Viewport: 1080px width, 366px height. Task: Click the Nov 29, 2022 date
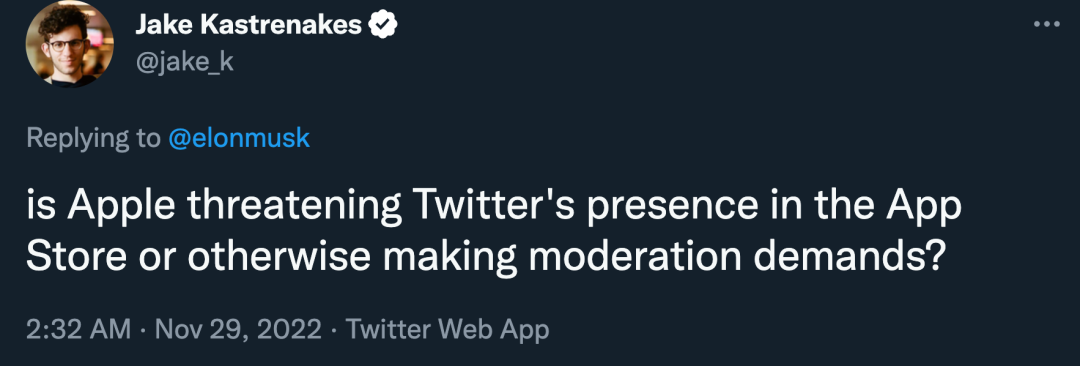click(238, 329)
